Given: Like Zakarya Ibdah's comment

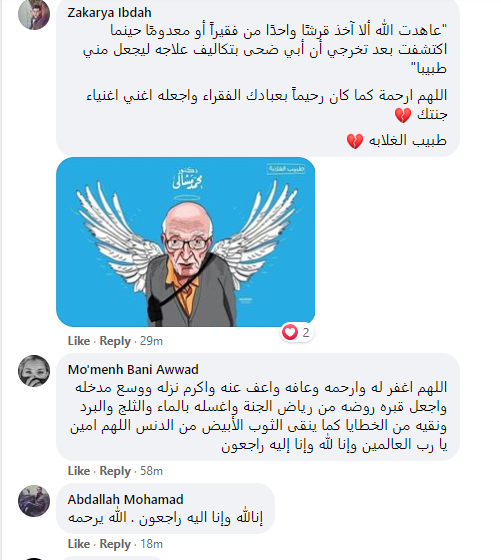Looking at the screenshot, I should (79, 341).
